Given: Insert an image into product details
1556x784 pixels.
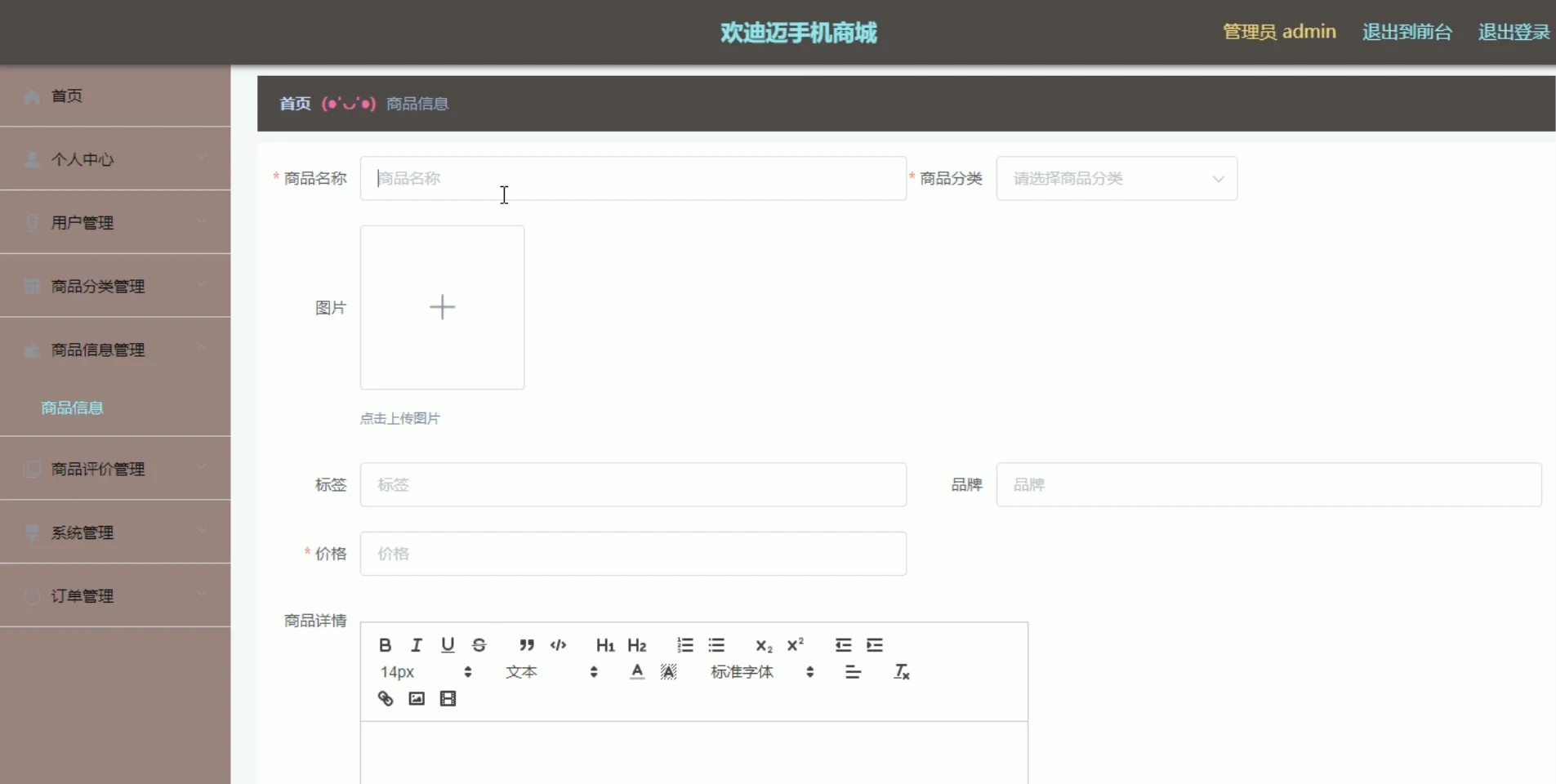Looking at the screenshot, I should click(416, 698).
